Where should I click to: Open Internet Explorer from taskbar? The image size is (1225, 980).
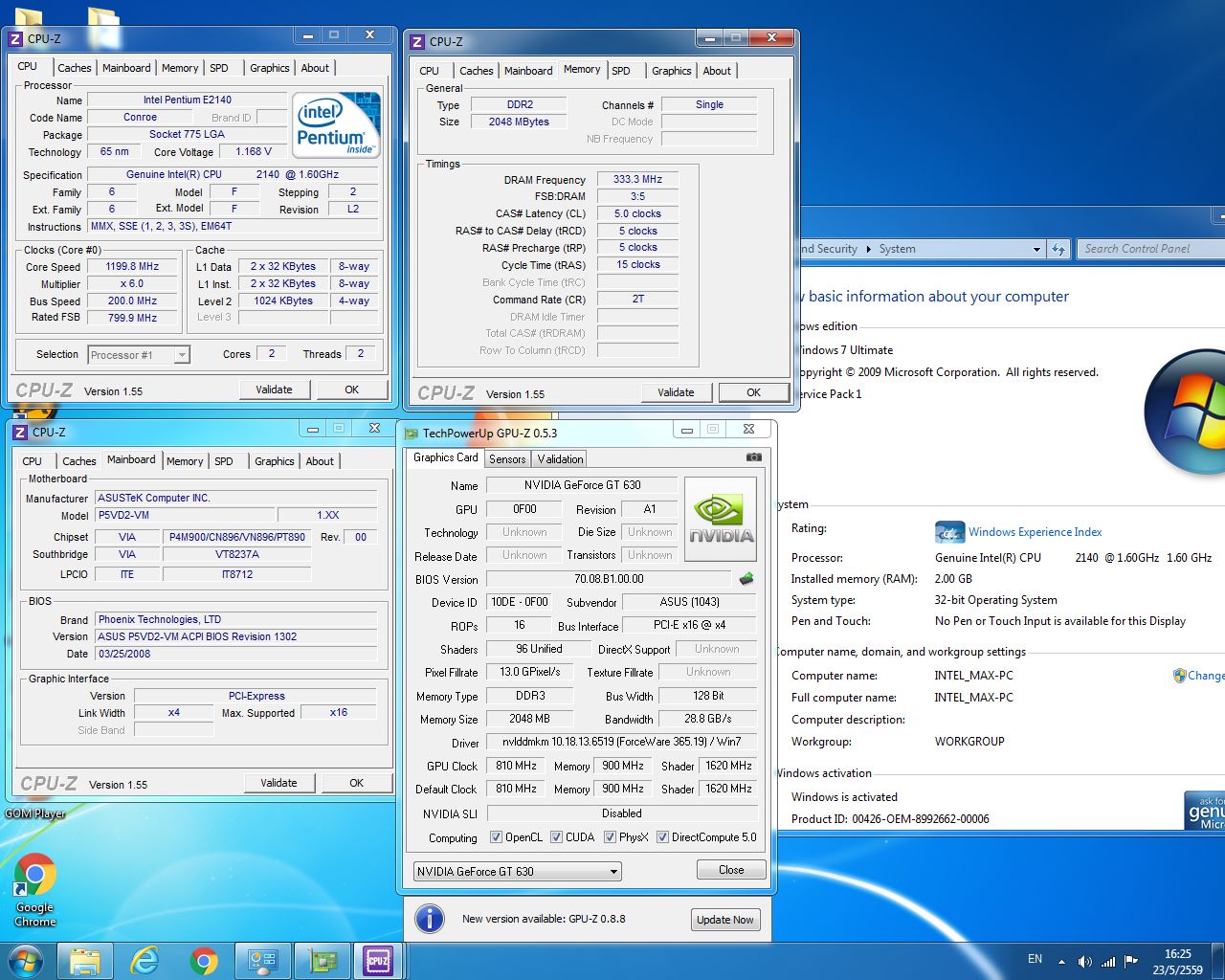point(145,960)
